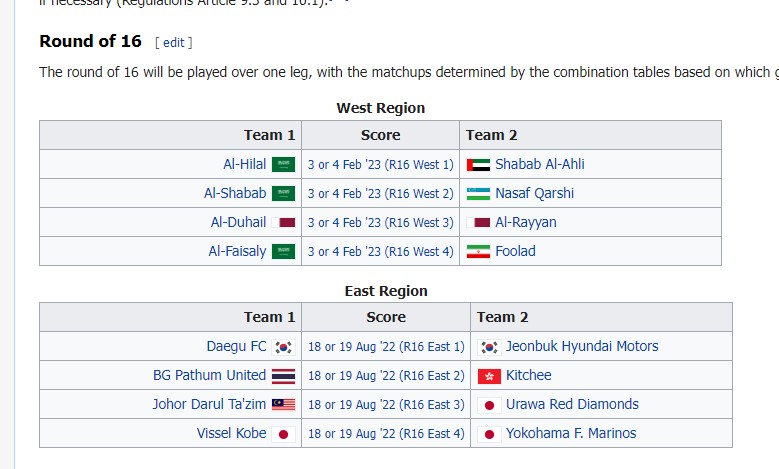The image size is (779, 469).
Task: Click the Iran flag beside Foolad
Action: (x=478, y=252)
